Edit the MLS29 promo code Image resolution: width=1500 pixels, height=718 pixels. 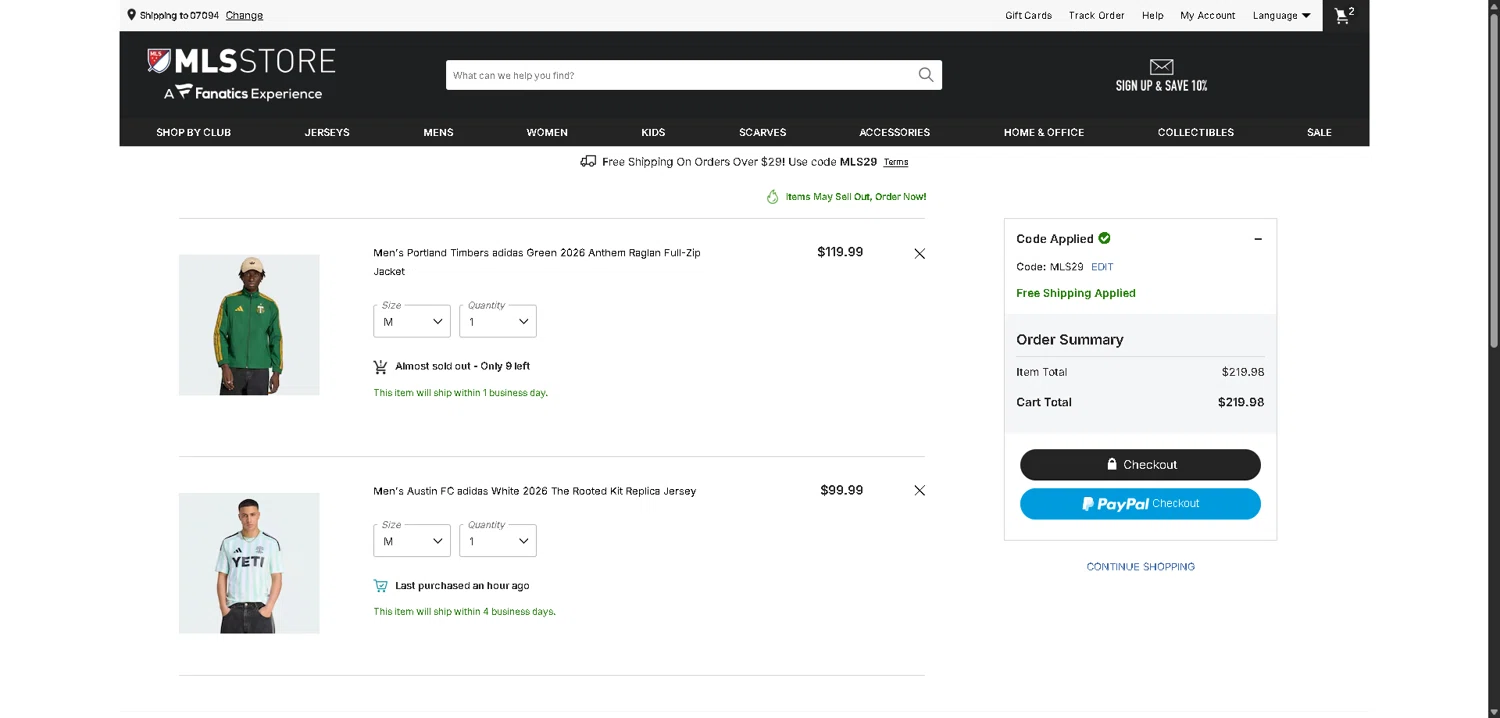click(1102, 267)
